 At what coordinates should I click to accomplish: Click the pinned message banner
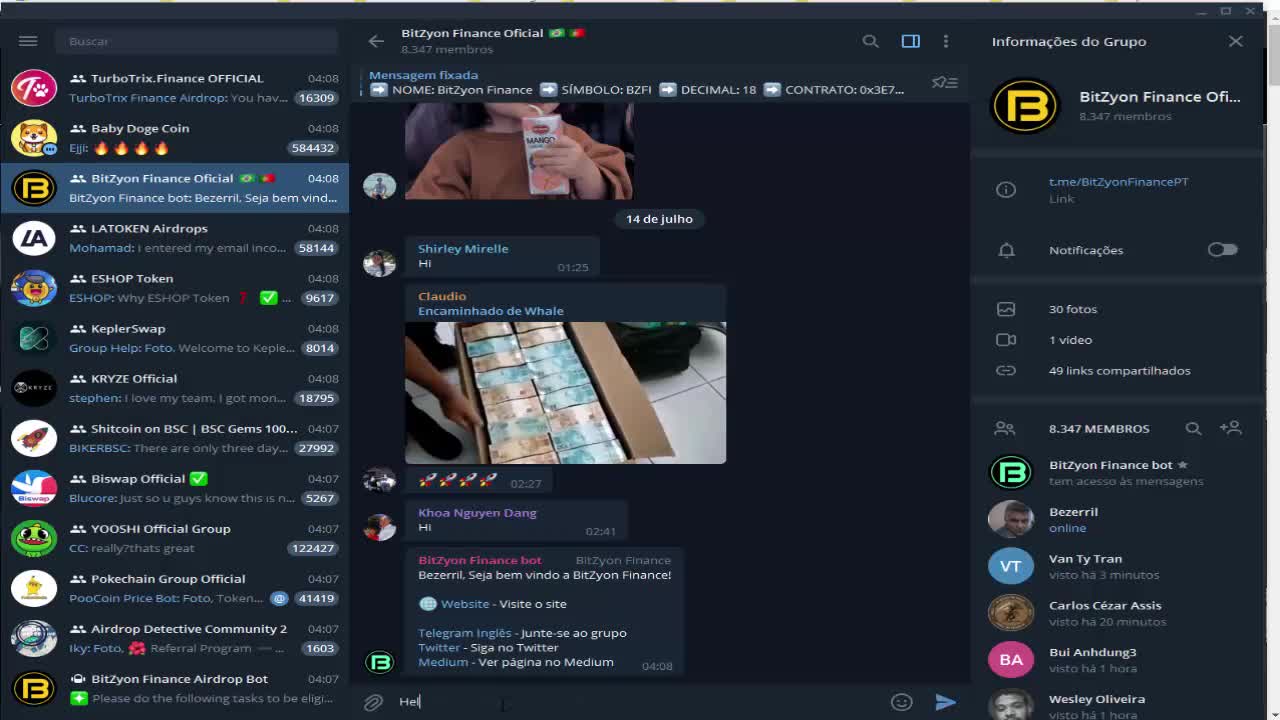pos(640,83)
